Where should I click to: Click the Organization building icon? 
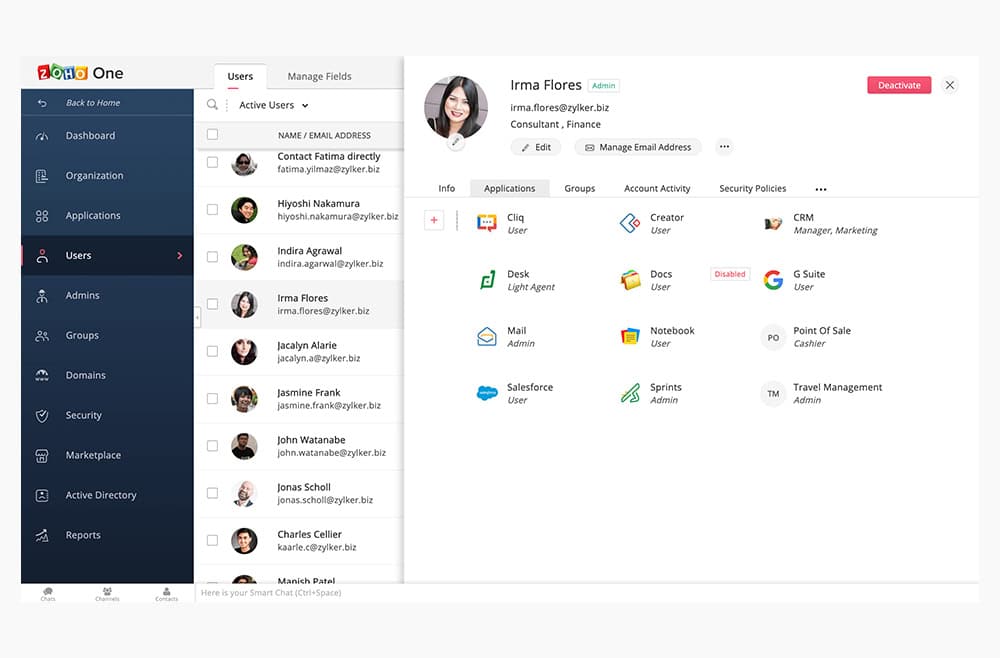(x=42, y=176)
